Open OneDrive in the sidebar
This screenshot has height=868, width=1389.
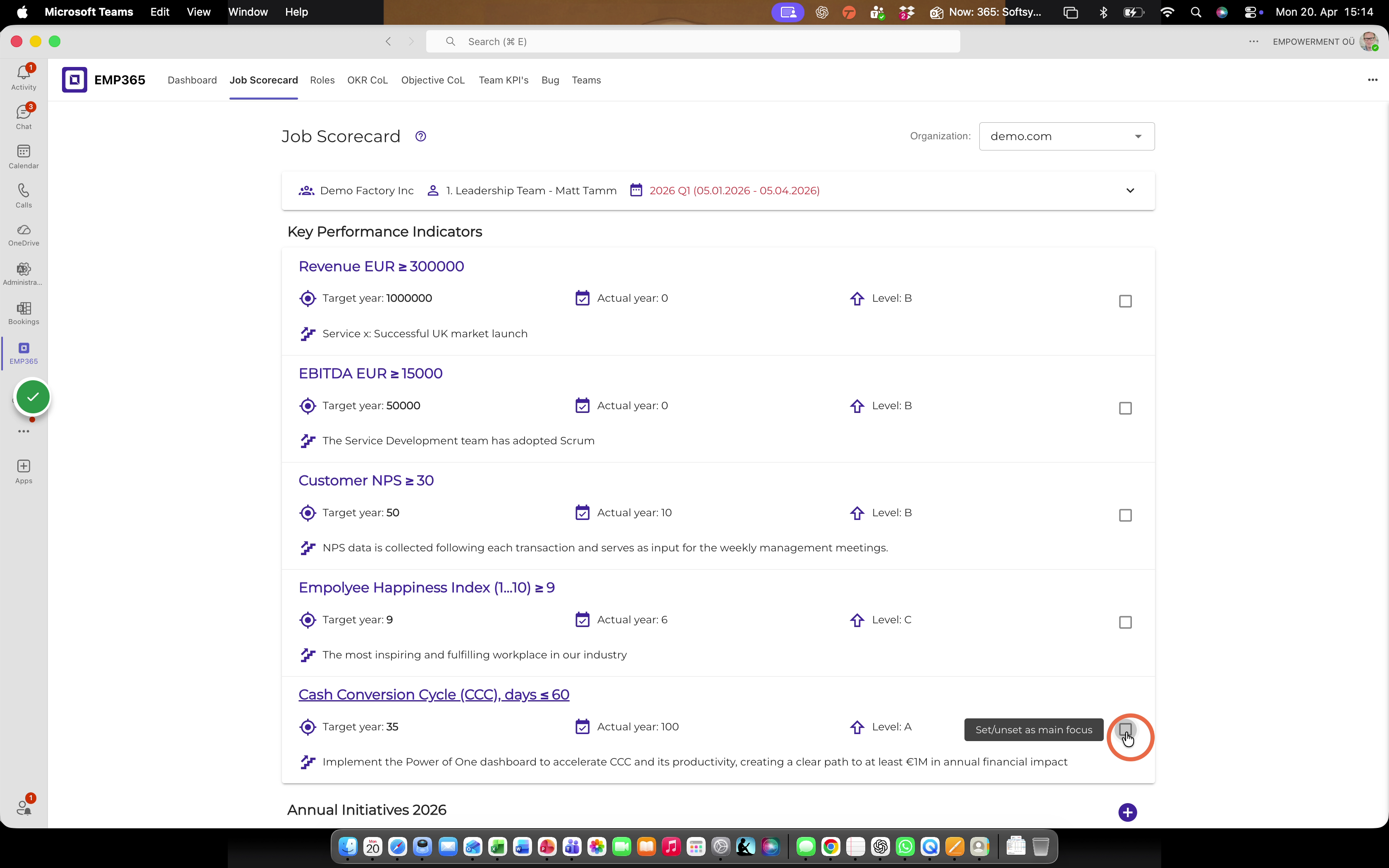(24, 235)
